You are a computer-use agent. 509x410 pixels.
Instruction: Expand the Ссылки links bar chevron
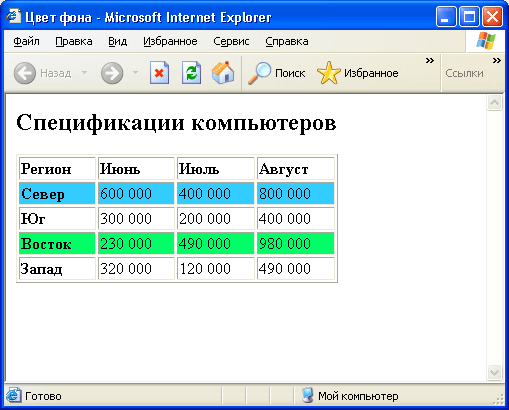497,61
